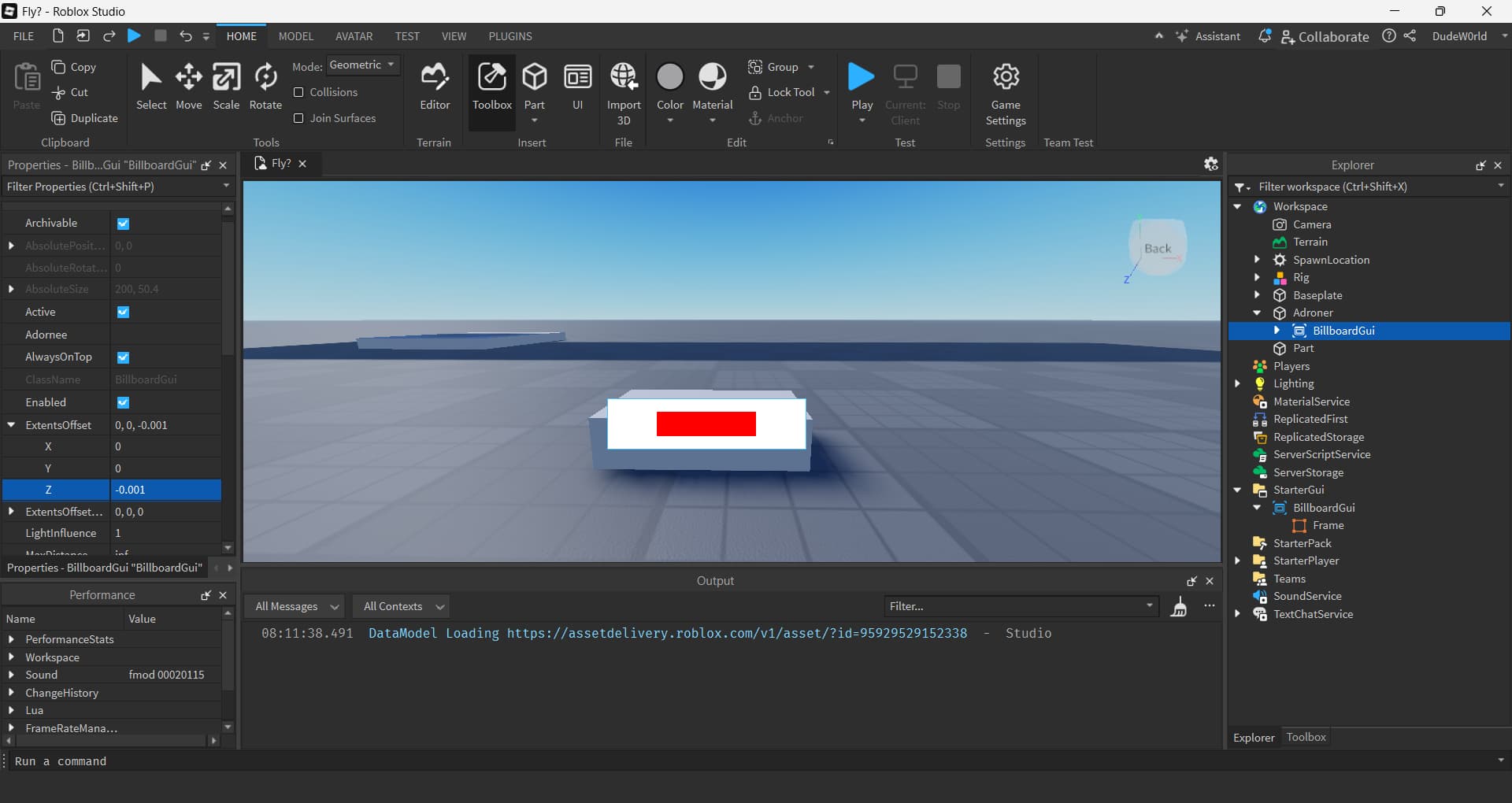Switch to the MODEL ribbon tab

point(295,35)
